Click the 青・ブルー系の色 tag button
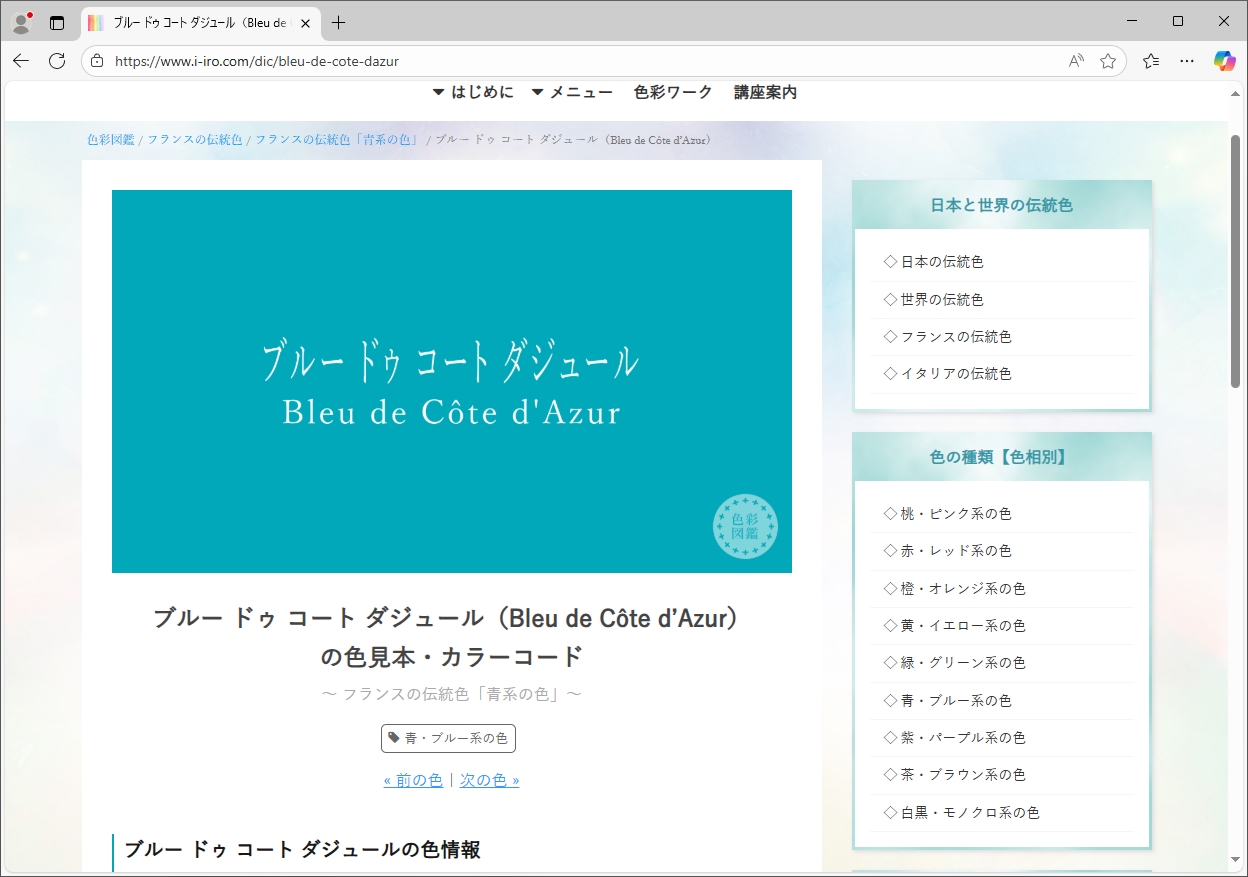Viewport: 1248px width, 877px height. (x=448, y=739)
